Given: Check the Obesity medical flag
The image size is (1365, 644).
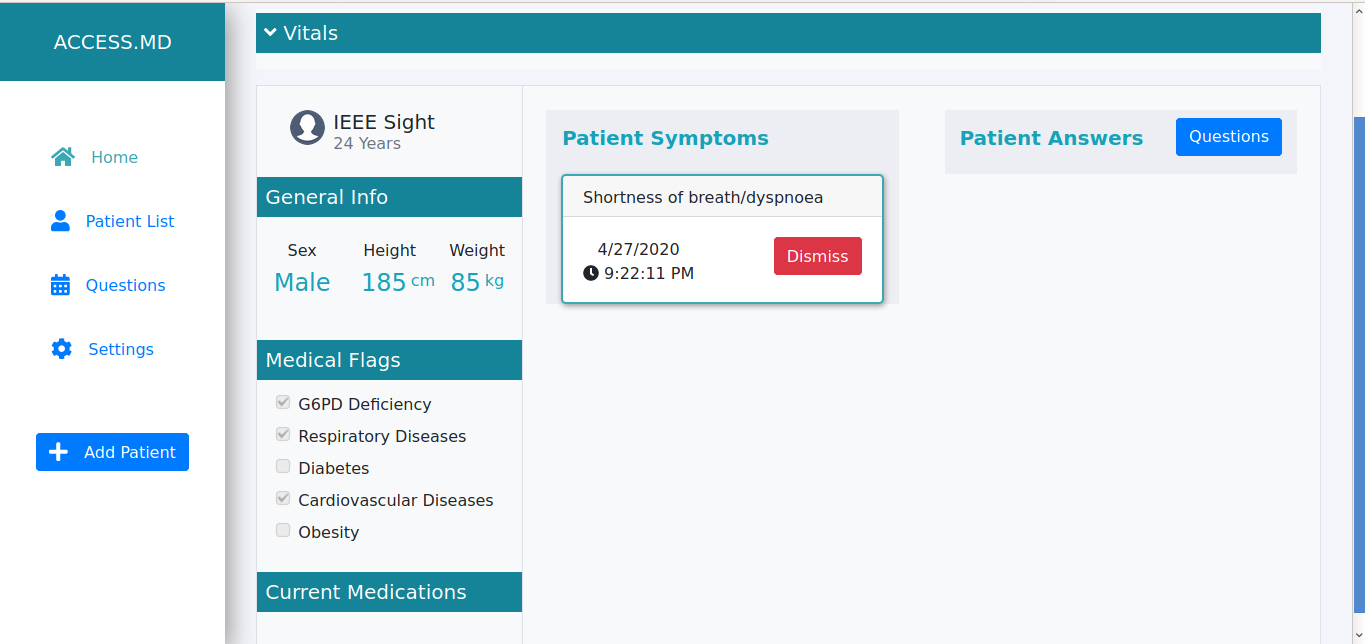Looking at the screenshot, I should (283, 531).
